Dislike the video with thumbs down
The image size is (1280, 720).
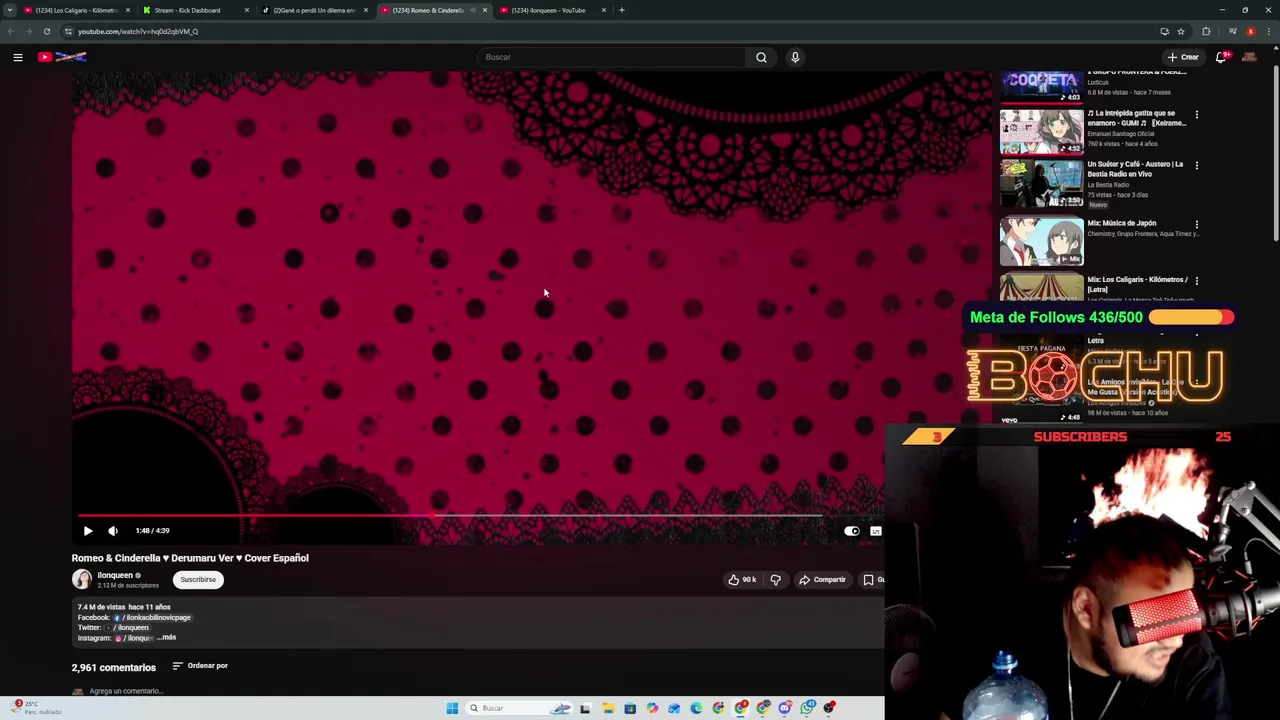tap(775, 580)
